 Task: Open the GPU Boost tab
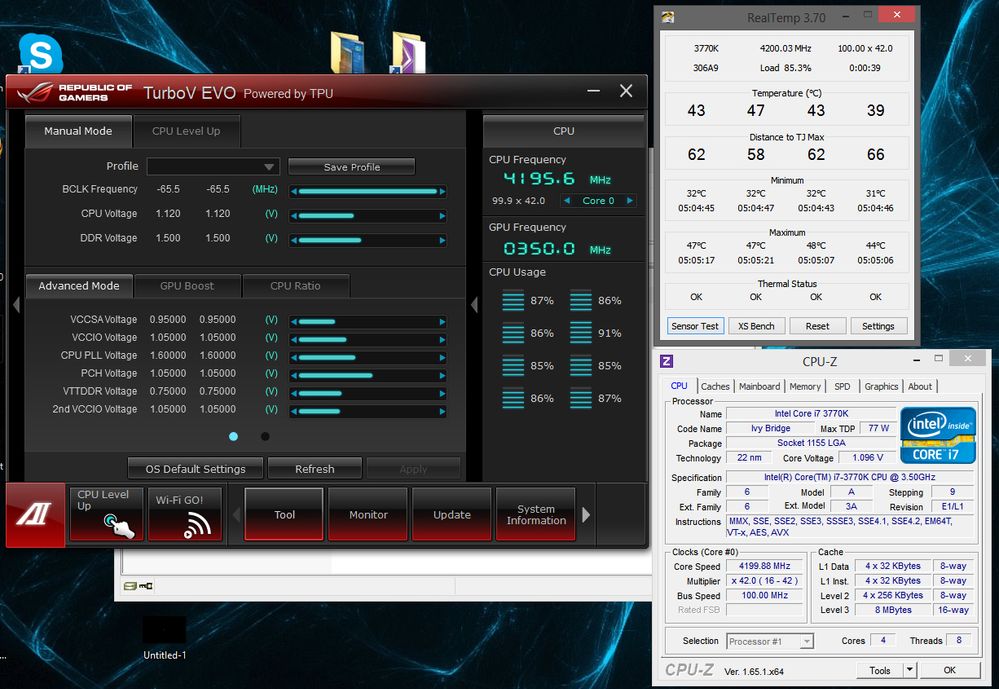[187, 286]
